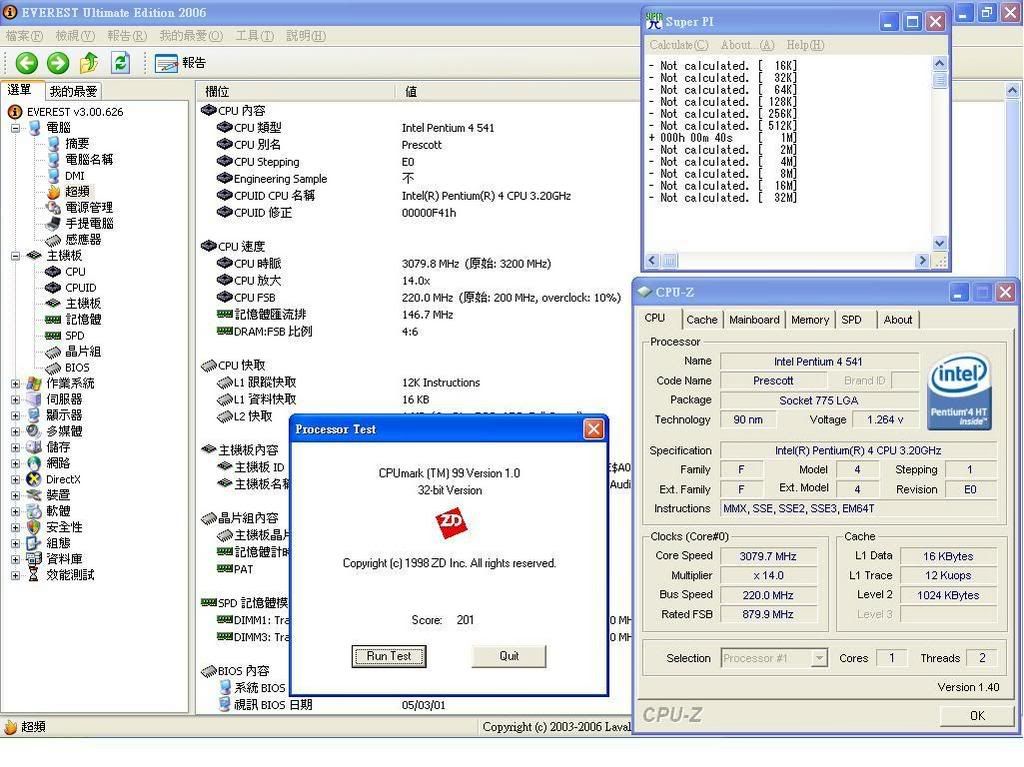Click the 多媒體 multimedia icon in tree
The height and width of the screenshot is (767, 1024).
(x=34, y=431)
